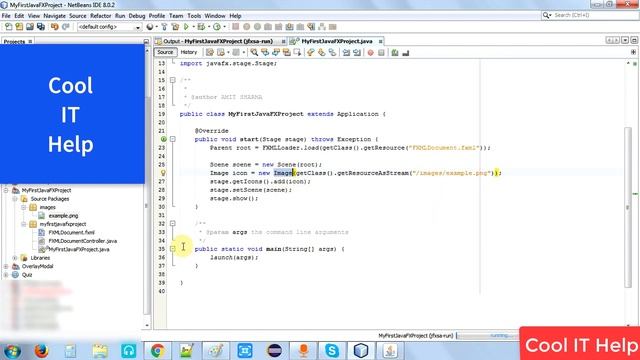Open Firefox from the taskbar
Image resolution: width=640 pixels, height=360 pixels.
41,351
